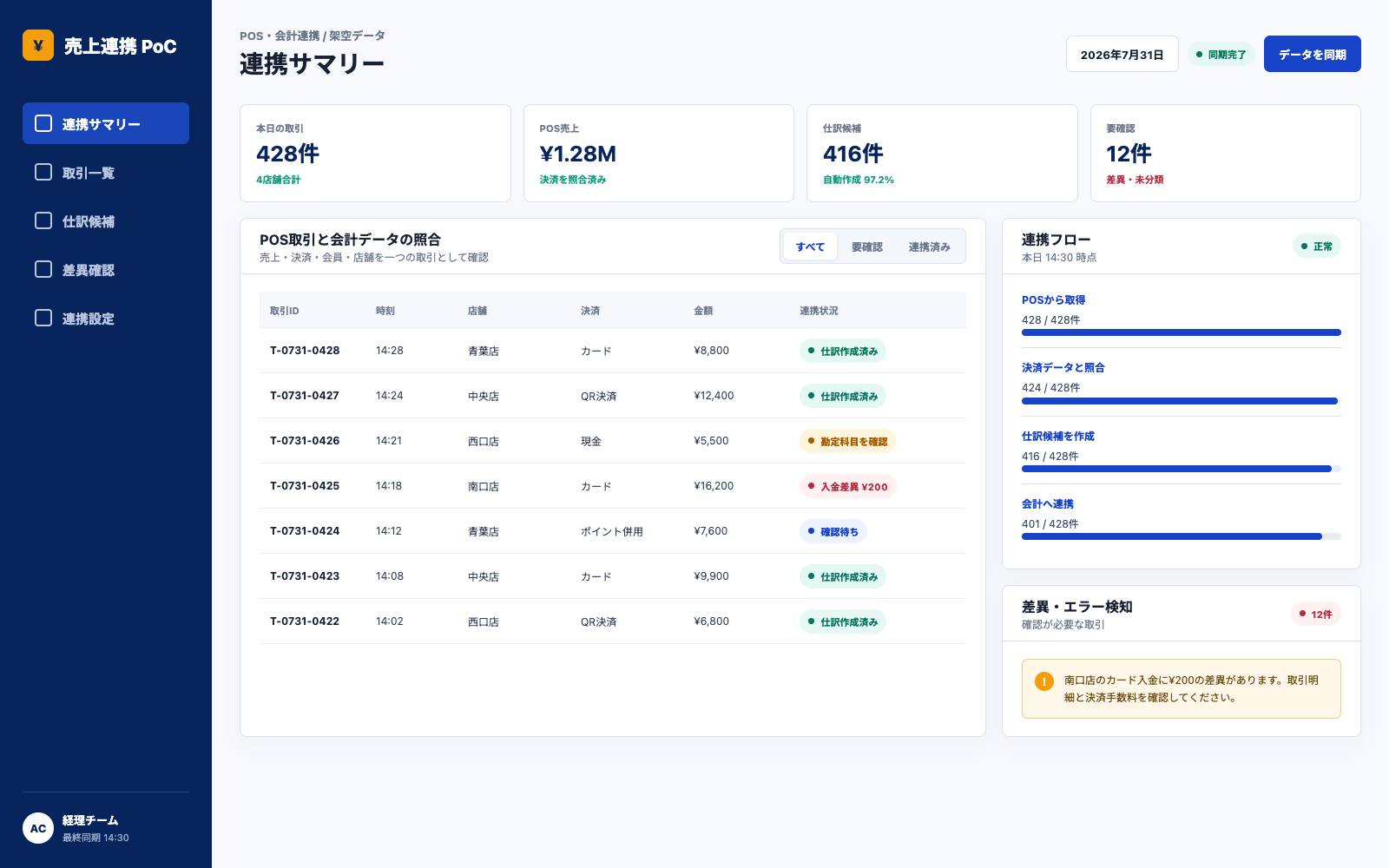Click the 売上連携 PoC app title
1389x868 pixels.
coord(120,46)
